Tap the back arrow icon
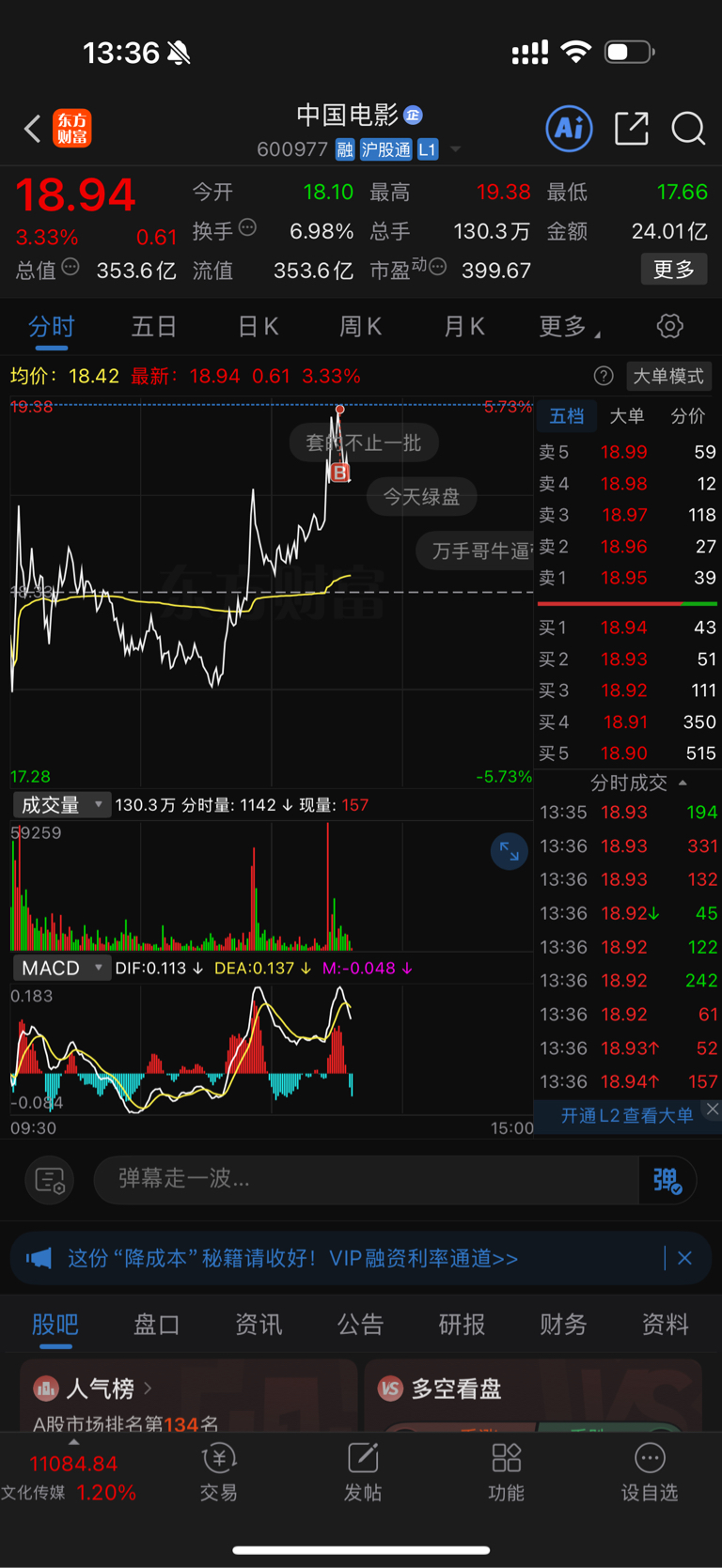 (32, 129)
